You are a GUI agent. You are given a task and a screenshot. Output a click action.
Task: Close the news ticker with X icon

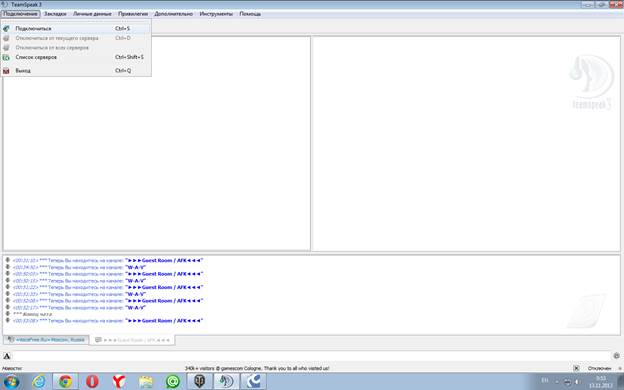(576, 368)
